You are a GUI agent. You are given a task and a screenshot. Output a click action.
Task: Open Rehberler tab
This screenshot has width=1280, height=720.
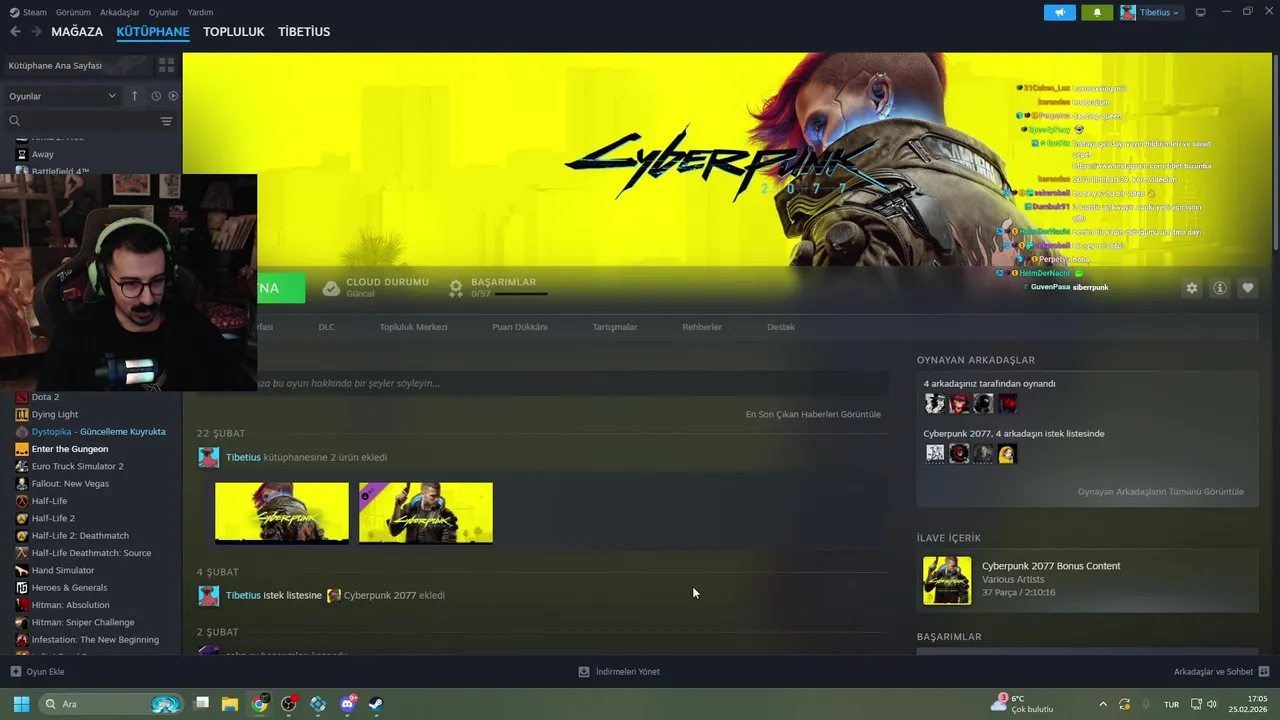point(701,327)
